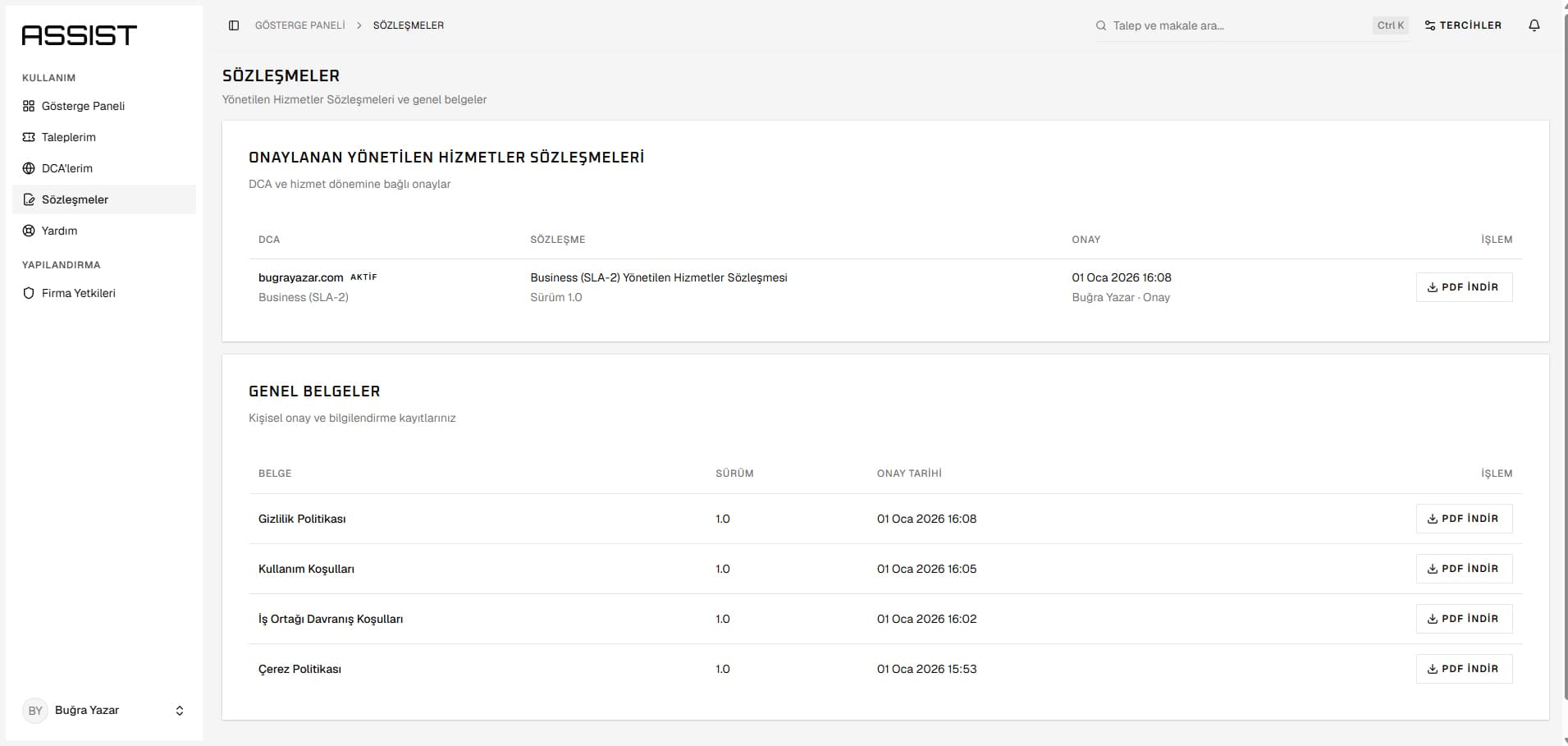
Task: Download Kullanım Koşulları PDF
Action: tap(1464, 569)
